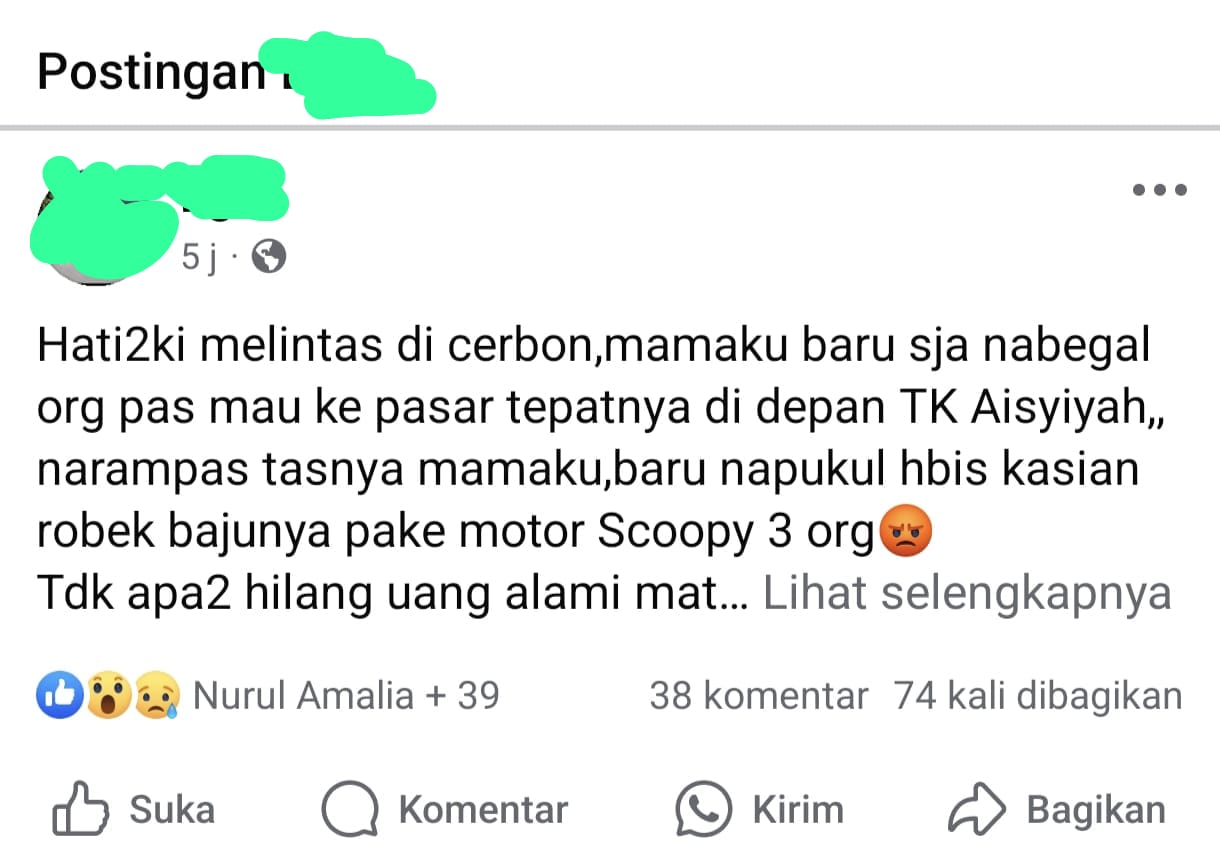Screen dimensions: 1220x854
Task: Open the 38 komentar list
Action: (x=759, y=695)
